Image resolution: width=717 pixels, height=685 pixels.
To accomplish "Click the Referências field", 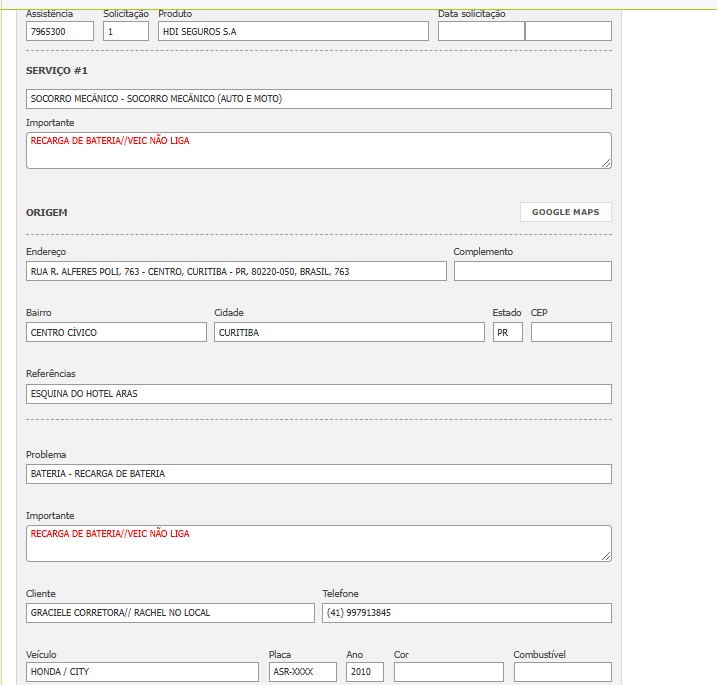I will point(318,394).
